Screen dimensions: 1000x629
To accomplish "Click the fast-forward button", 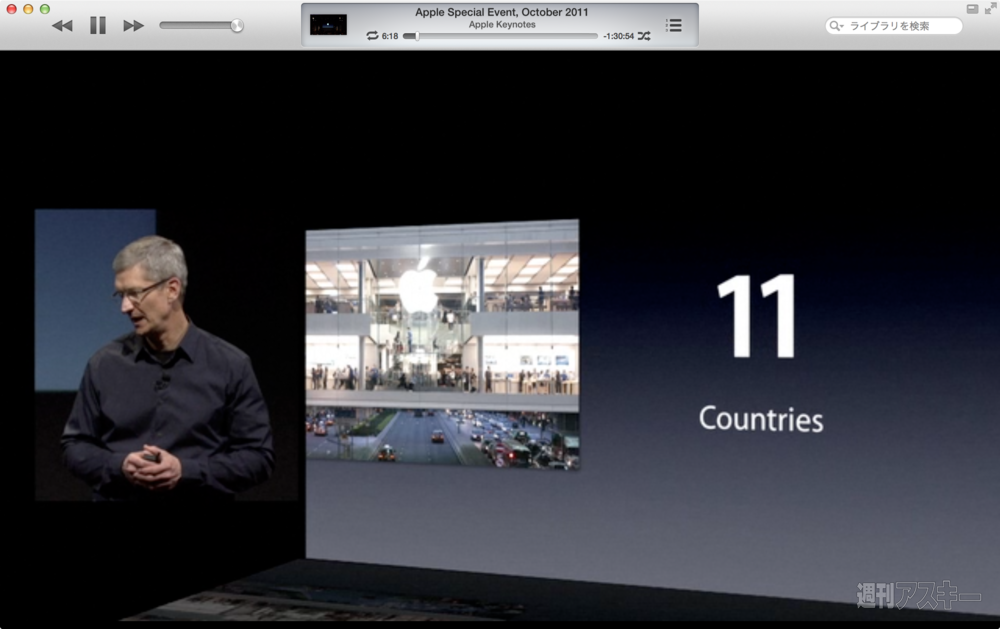I will pyautogui.click(x=133, y=25).
